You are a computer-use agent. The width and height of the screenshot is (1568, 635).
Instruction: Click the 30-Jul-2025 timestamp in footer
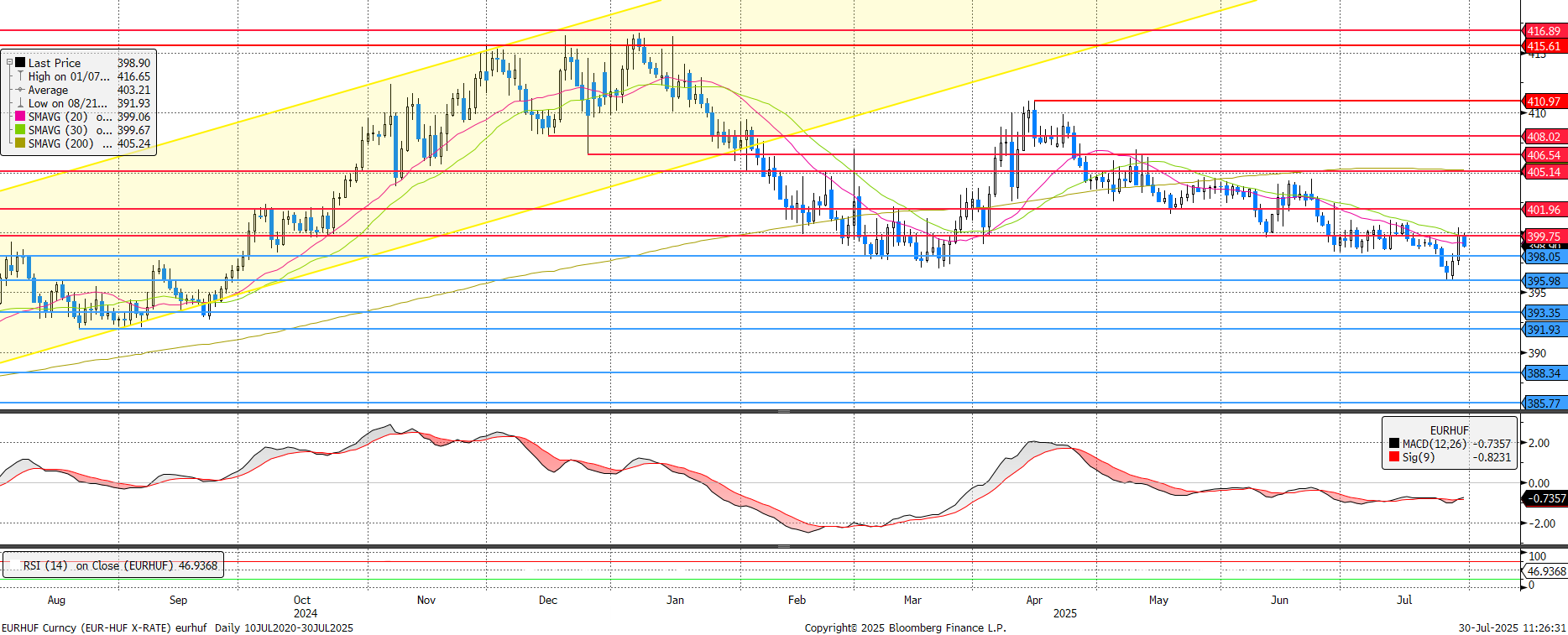1512,627
